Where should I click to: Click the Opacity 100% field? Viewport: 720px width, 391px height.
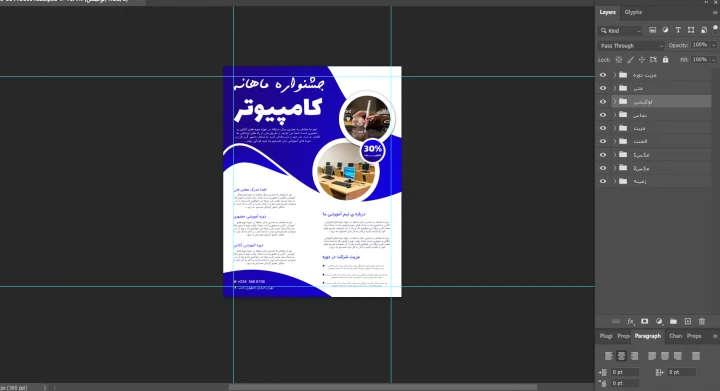point(700,45)
